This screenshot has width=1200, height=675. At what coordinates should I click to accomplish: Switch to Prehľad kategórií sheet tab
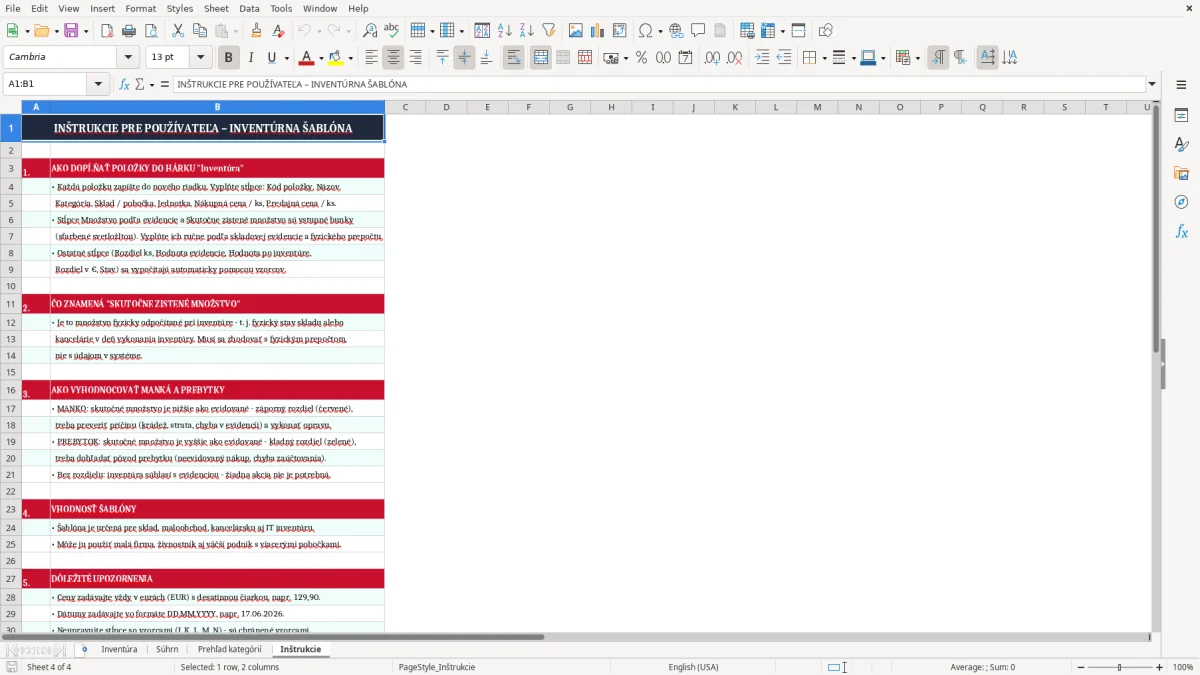point(229,649)
